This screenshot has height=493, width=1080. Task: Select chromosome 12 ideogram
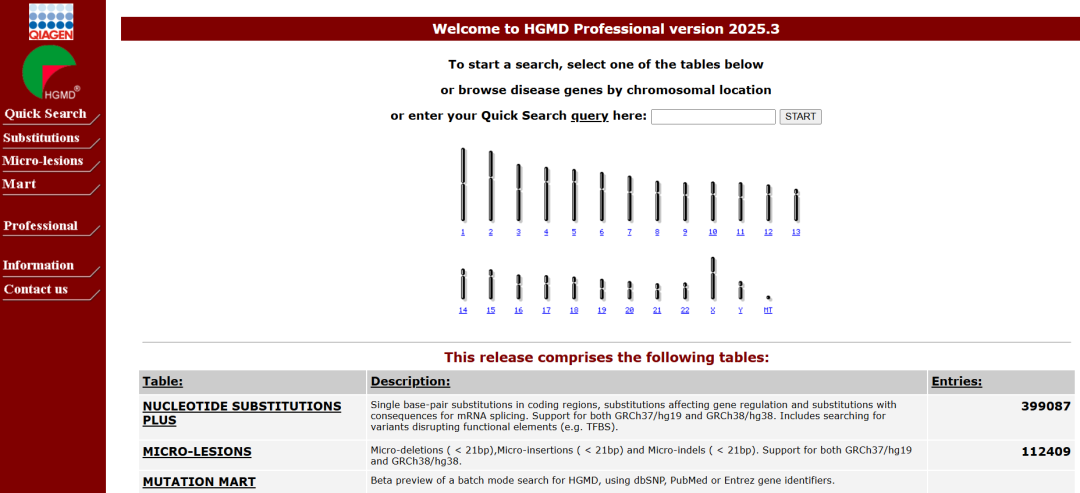pos(768,203)
